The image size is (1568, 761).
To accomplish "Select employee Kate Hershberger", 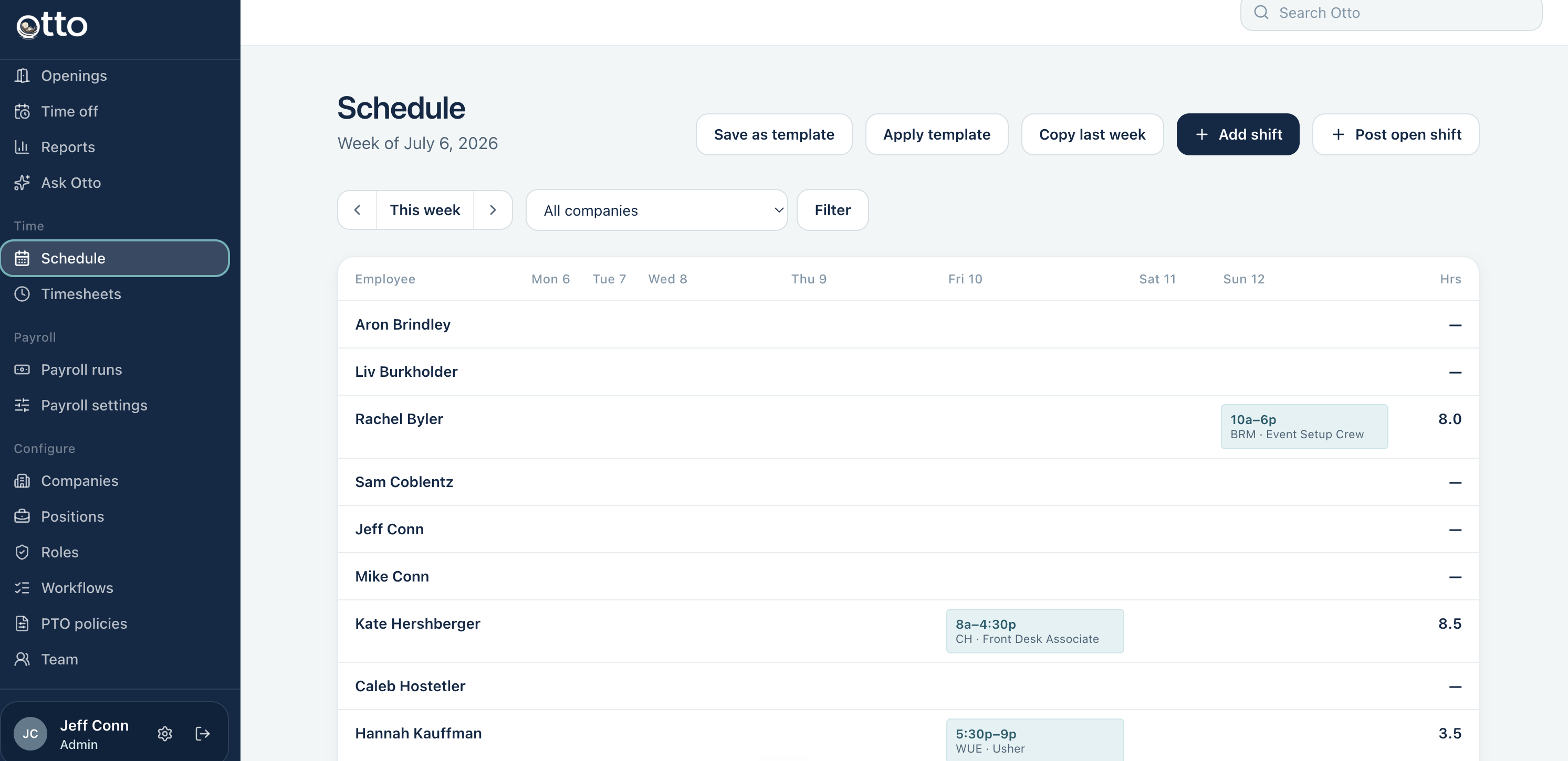I will click(x=417, y=623).
